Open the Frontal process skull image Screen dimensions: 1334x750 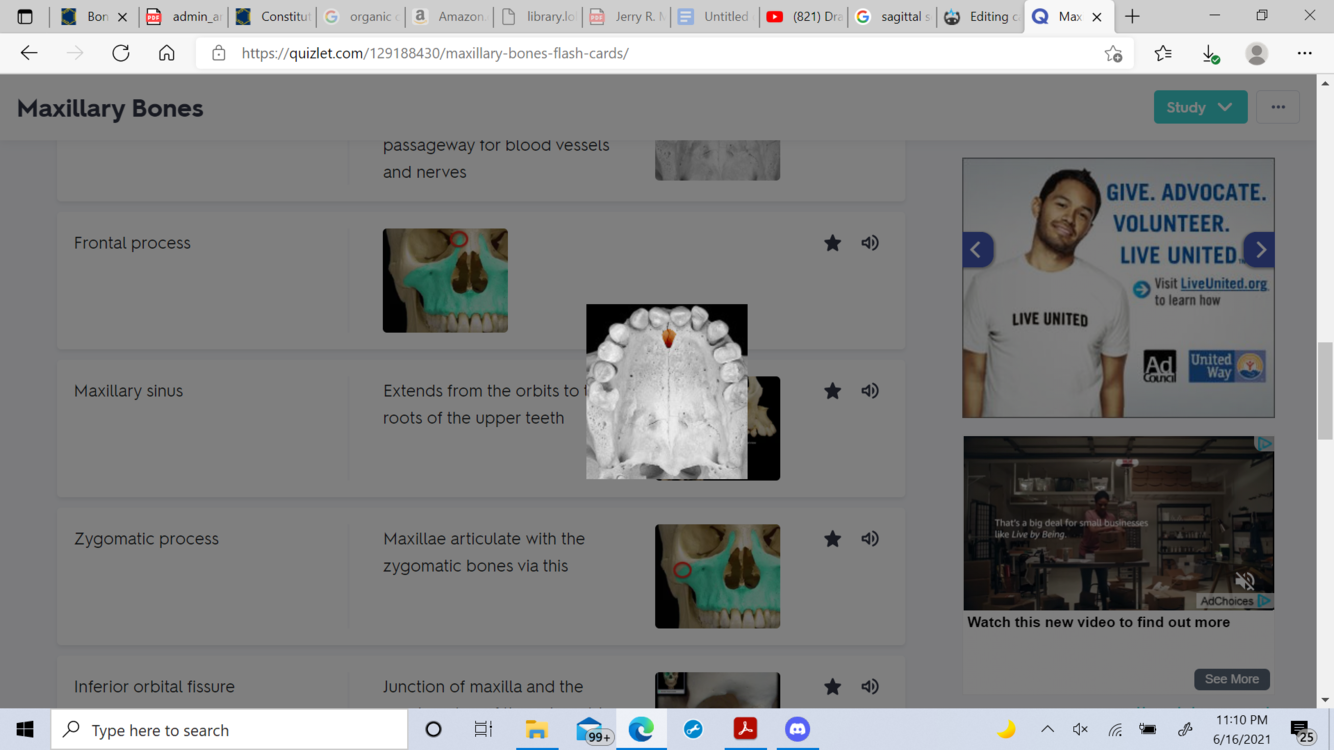coord(445,280)
